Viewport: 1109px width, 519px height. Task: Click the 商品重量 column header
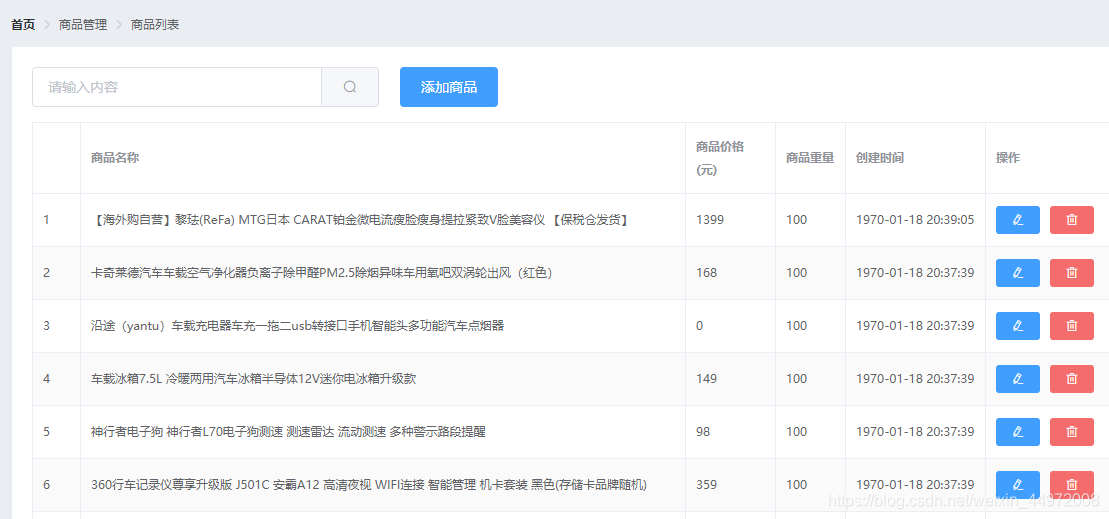pyautogui.click(x=810, y=158)
